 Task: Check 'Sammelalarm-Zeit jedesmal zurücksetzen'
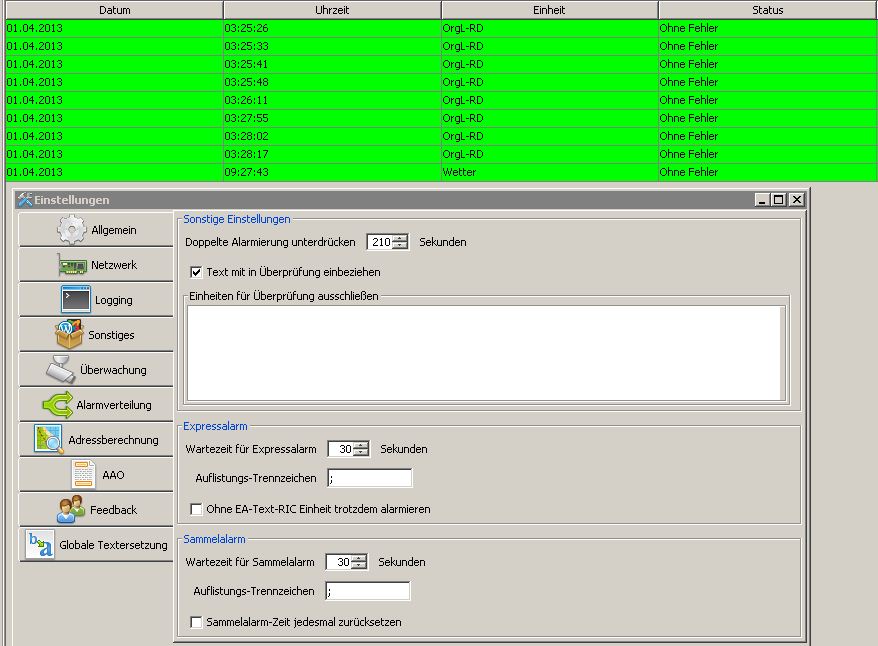197,622
